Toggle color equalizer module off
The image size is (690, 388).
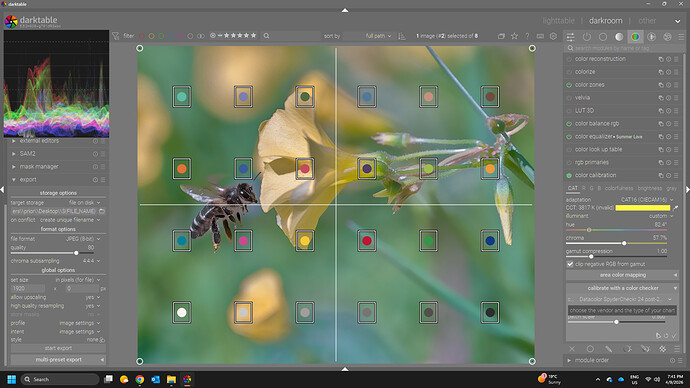(x=569, y=137)
